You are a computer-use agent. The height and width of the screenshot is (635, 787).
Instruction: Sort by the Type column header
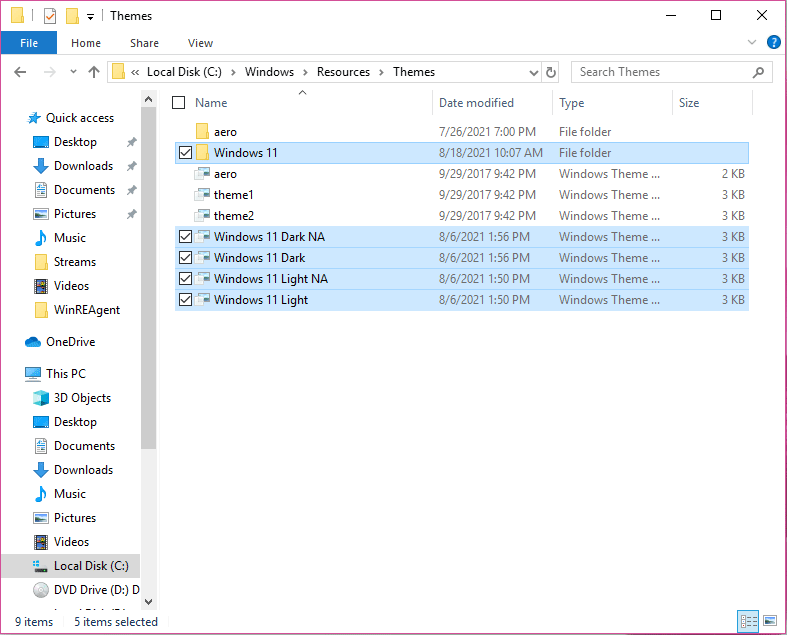[x=572, y=103]
